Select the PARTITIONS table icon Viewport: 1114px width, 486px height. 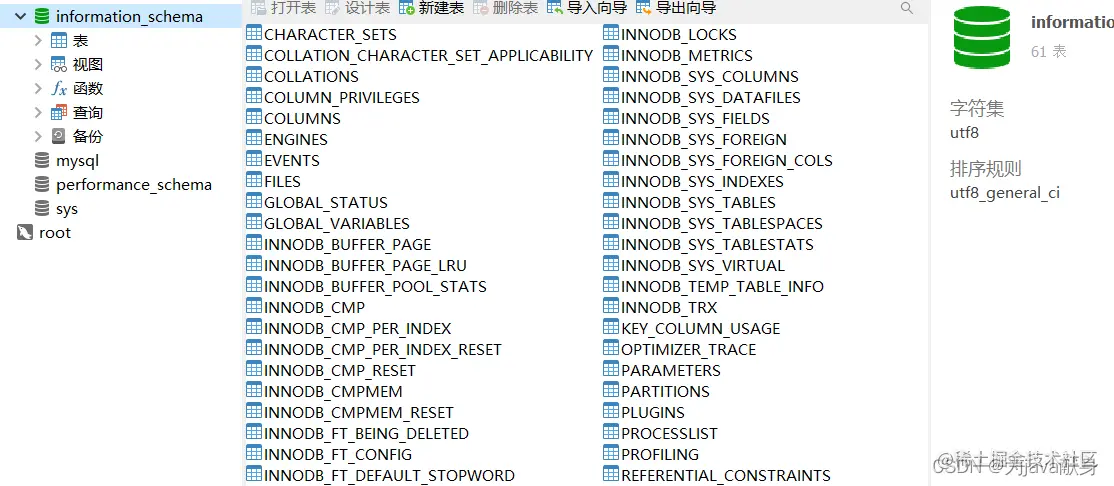[x=611, y=391]
